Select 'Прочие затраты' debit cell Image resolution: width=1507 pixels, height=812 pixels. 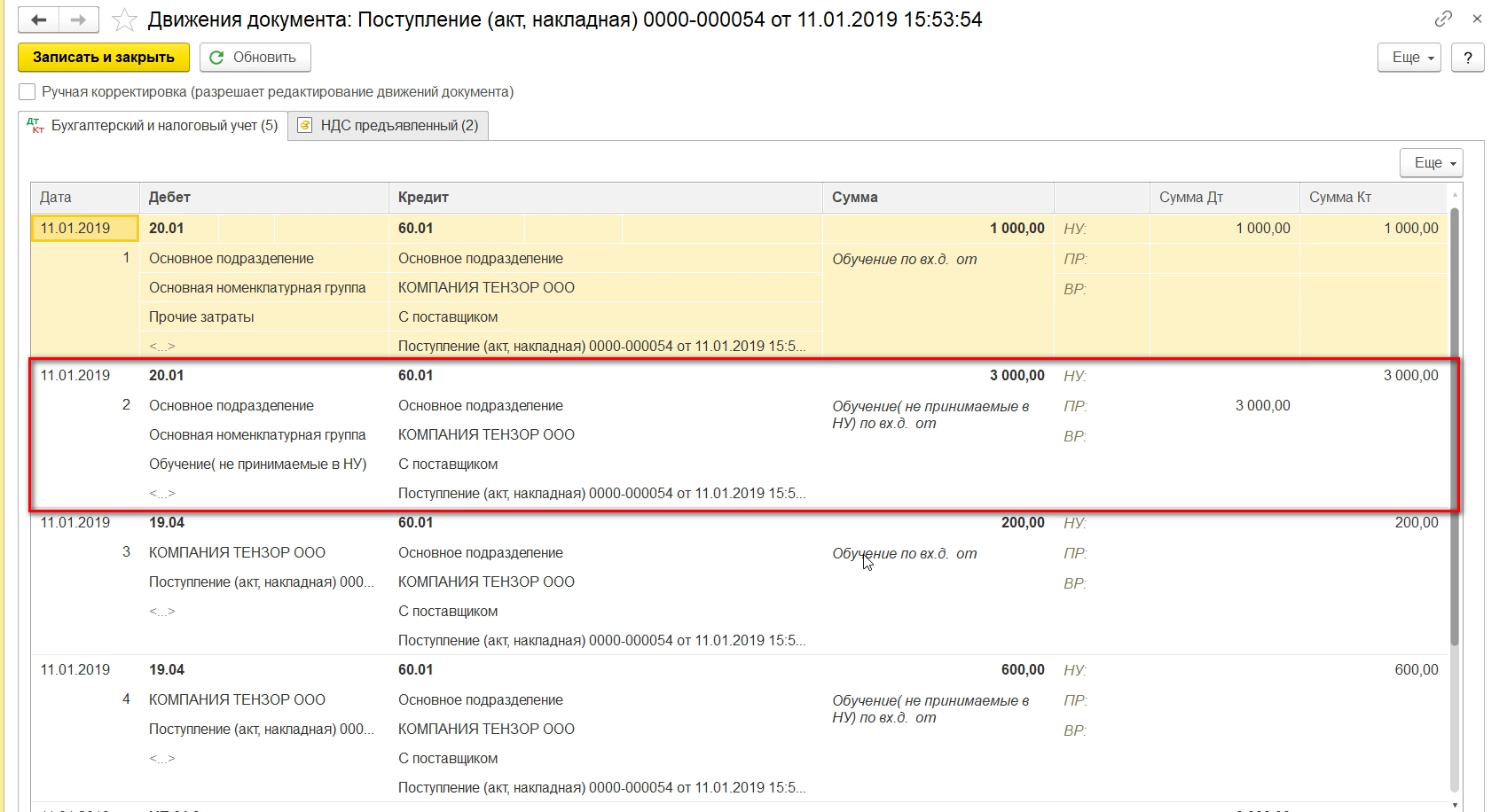pyautogui.click(x=264, y=317)
